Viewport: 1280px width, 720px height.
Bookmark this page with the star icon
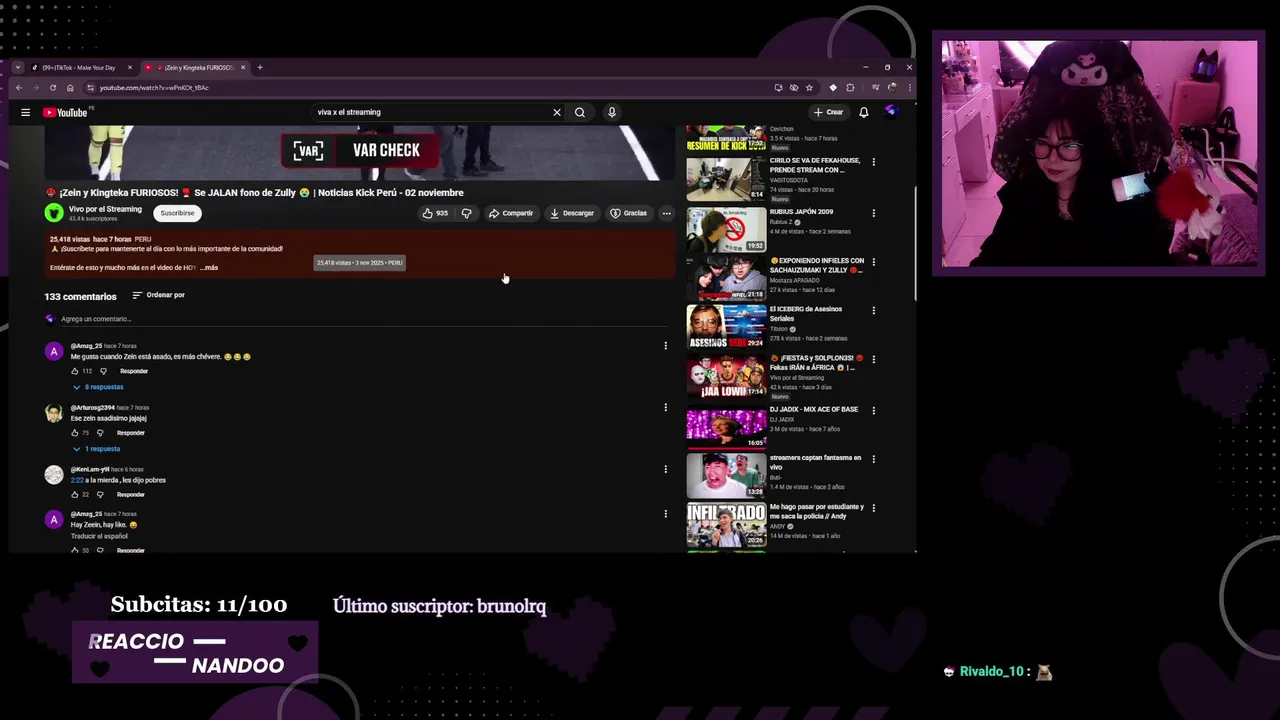(x=809, y=87)
